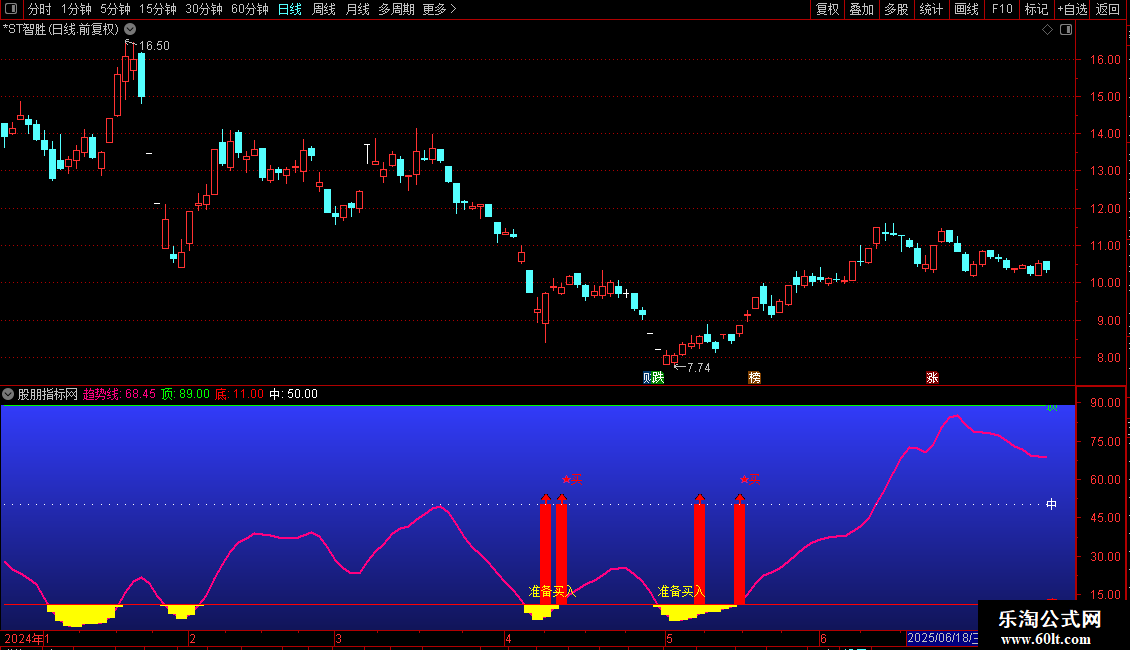Click the 顶: 89.00 value
Screen dimensions: 1130x650
185,394
